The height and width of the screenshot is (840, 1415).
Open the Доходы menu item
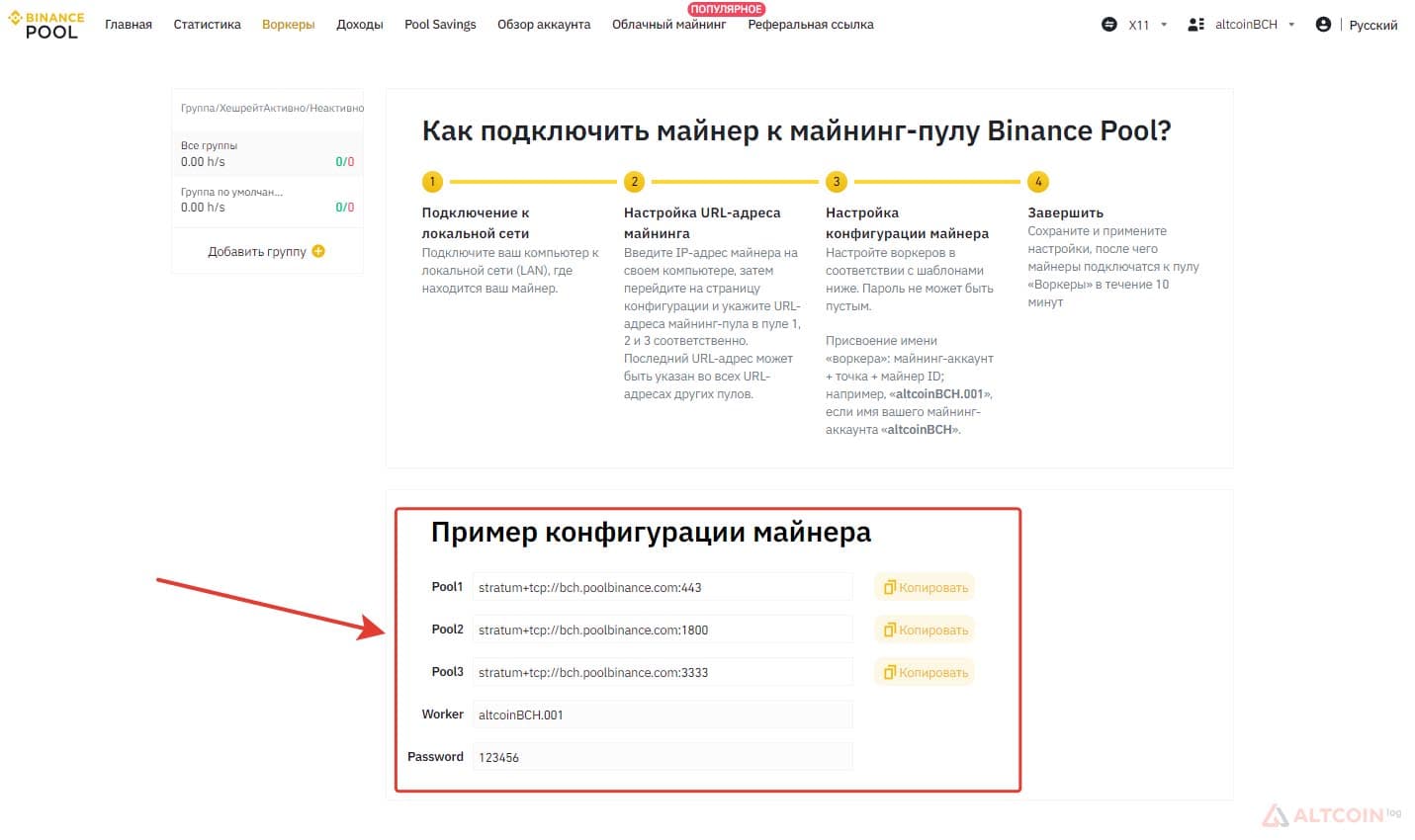pyautogui.click(x=360, y=25)
